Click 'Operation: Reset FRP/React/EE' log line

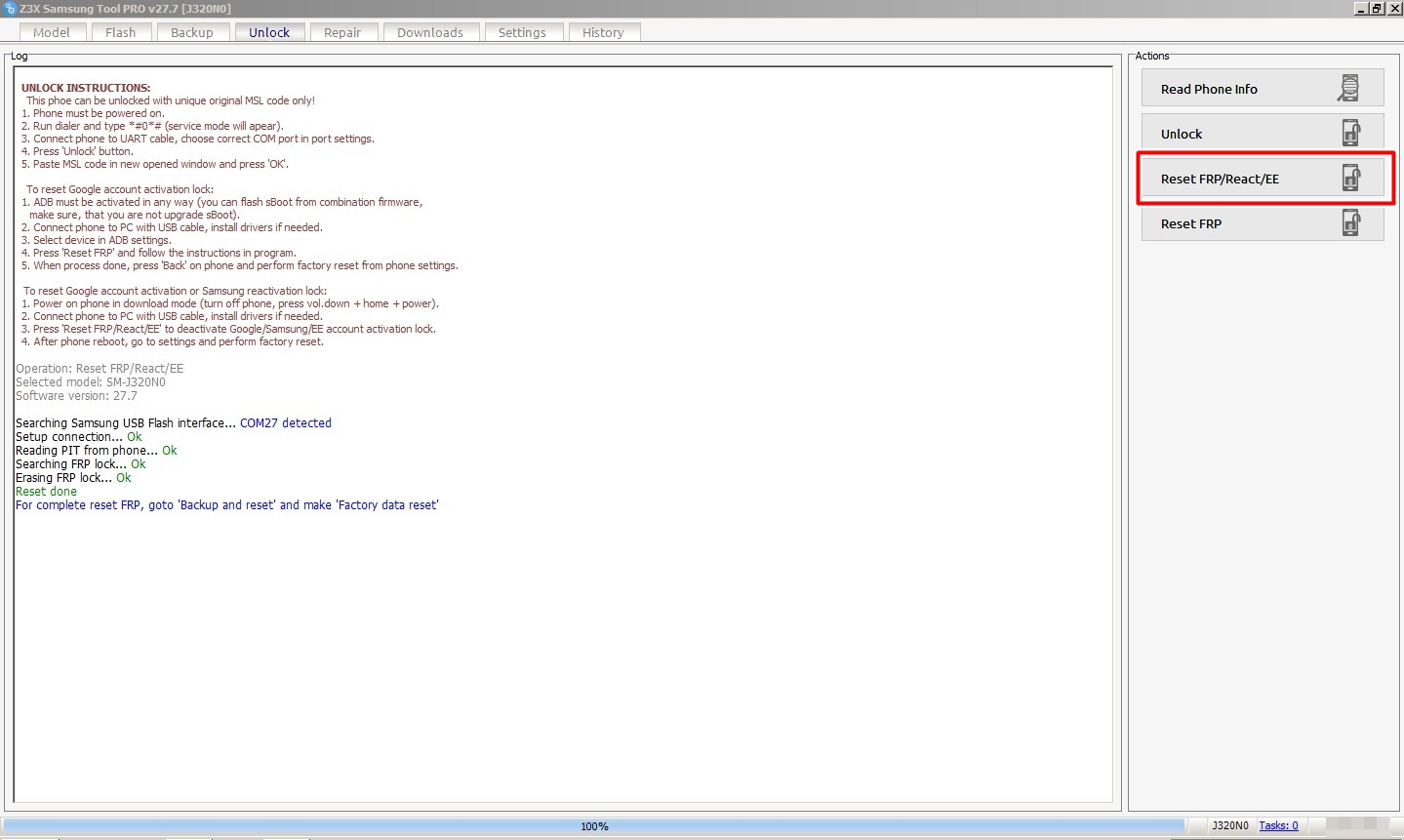pos(100,369)
